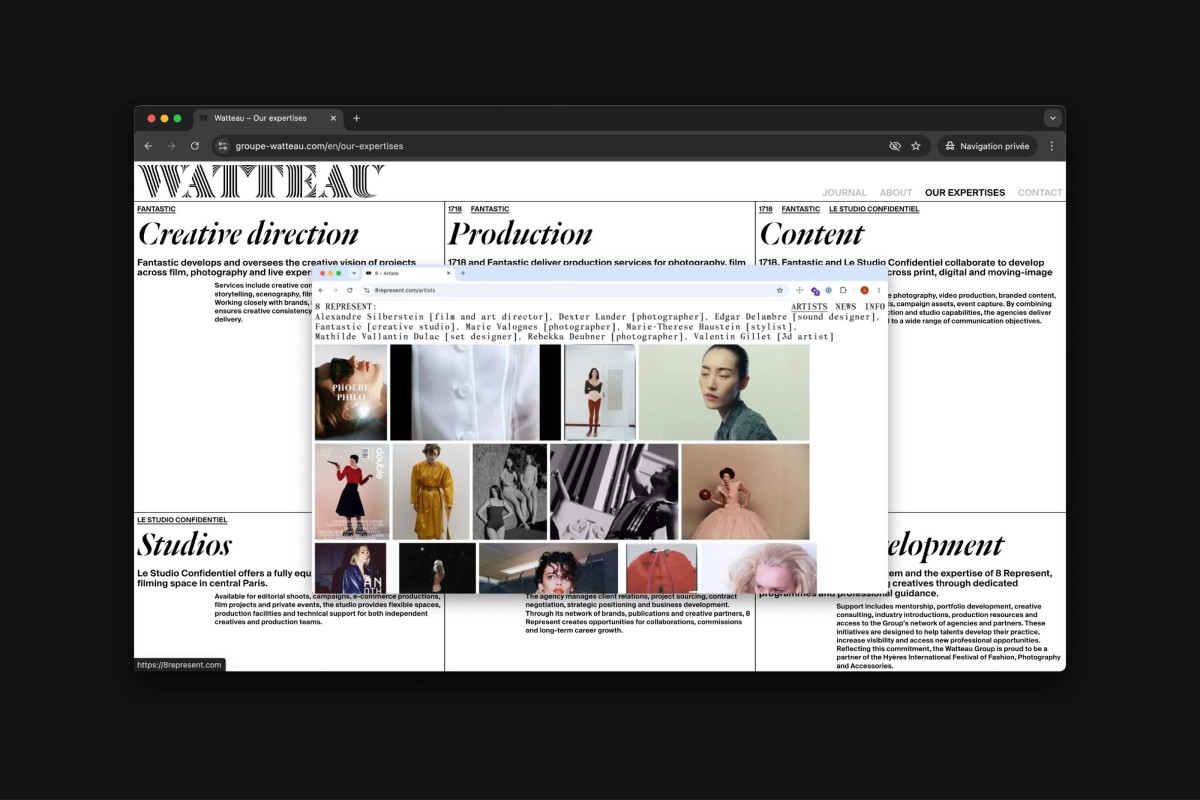Click artist name Dexter Lander
This screenshot has width=1200, height=800.
point(591,317)
